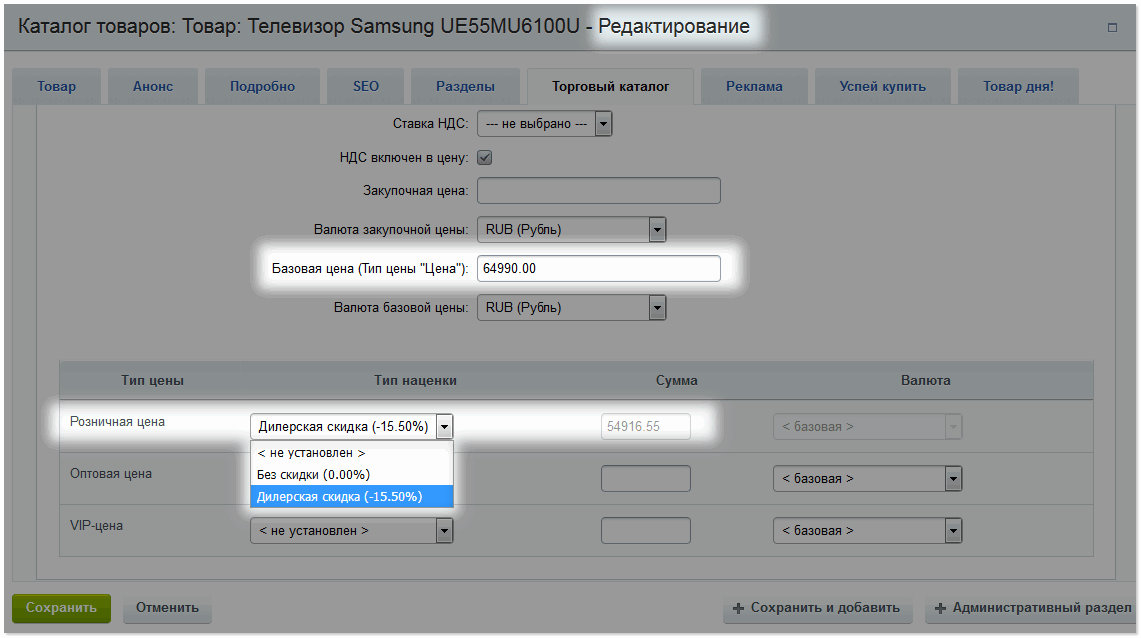Pick Дилерская скидка (-15.50%) in the open list

351,496
